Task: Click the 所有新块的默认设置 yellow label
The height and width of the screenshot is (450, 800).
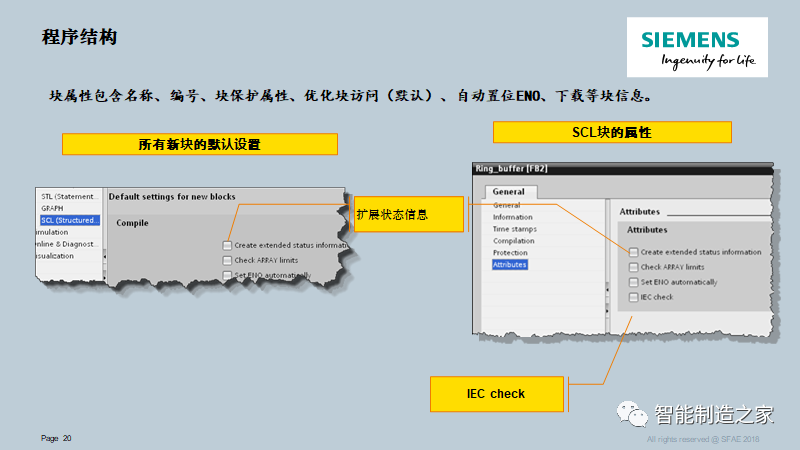Action: coord(199,144)
